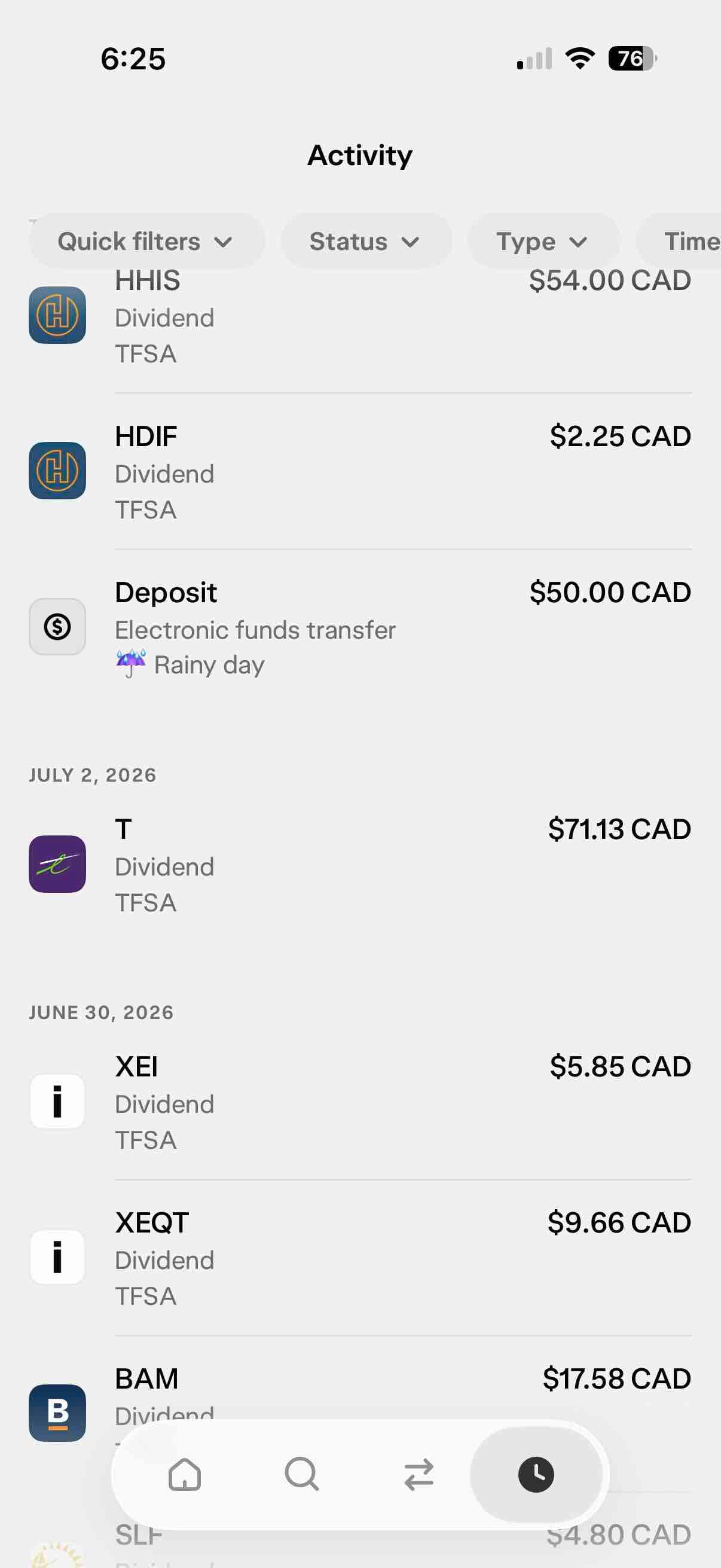This screenshot has height=1568, width=721.
Task: Open the HDIF $2.25 dividend row
Action: coord(360,472)
